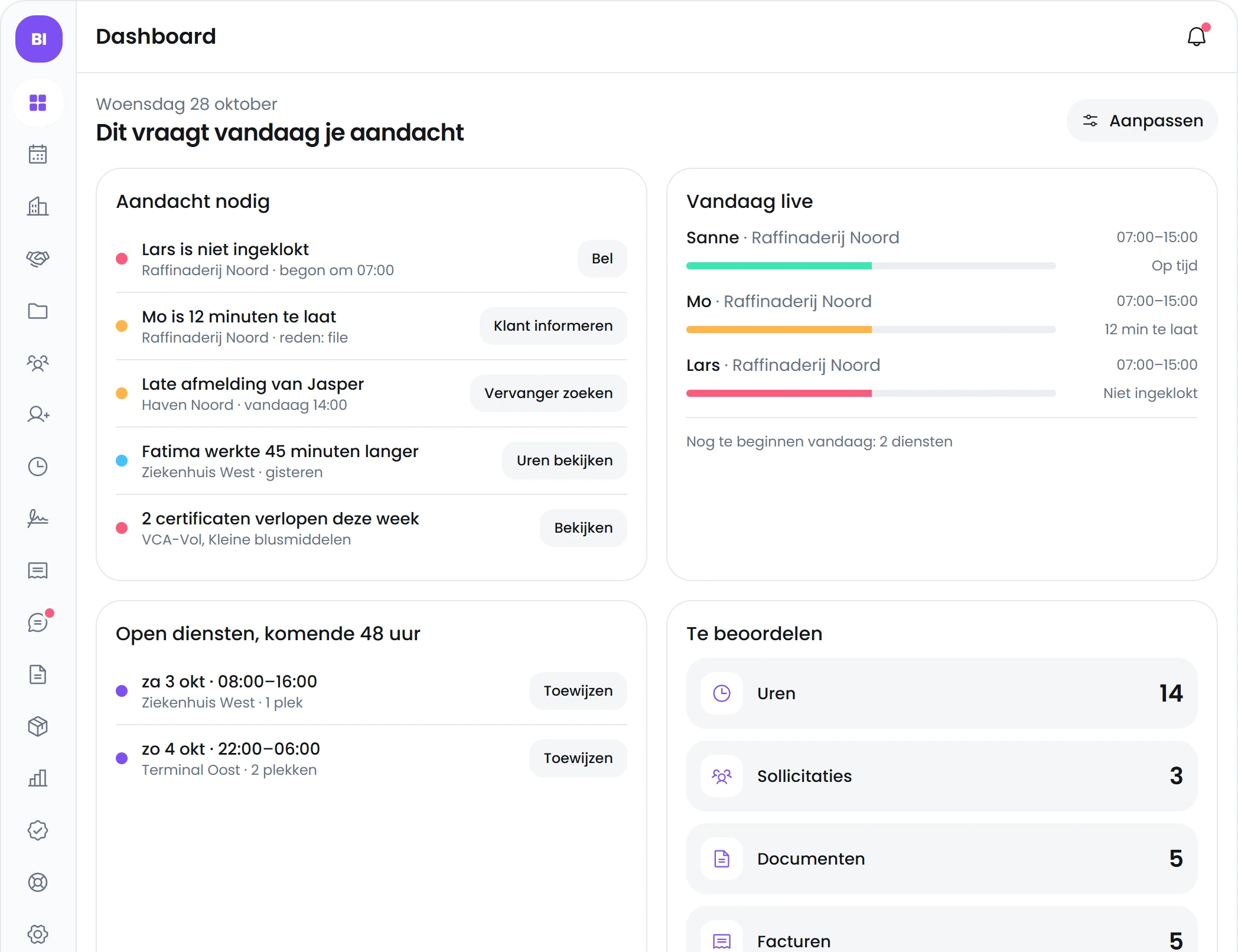Click 'Nog te beginnen vandaag: 2 diensten'

(819, 442)
